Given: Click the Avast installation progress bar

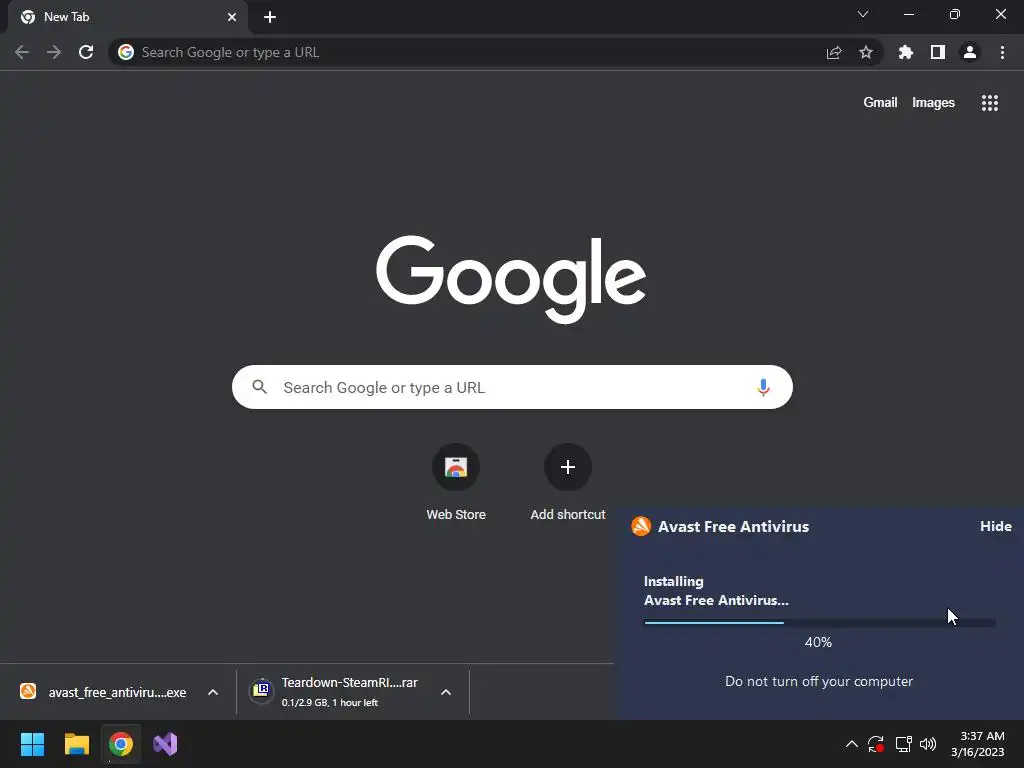Looking at the screenshot, I should pos(820,622).
